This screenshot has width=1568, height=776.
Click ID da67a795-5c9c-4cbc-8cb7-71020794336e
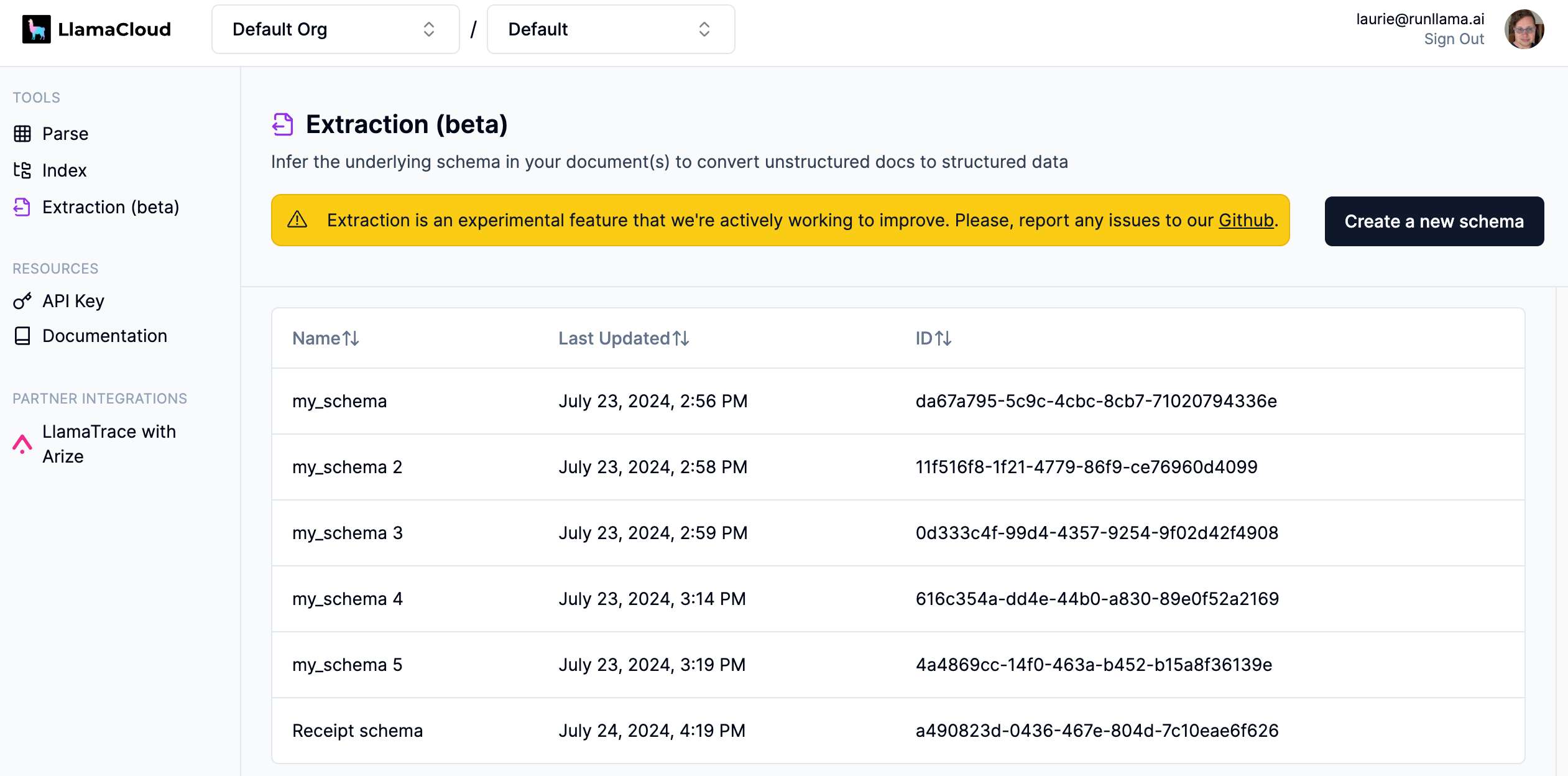pyautogui.click(x=1096, y=401)
